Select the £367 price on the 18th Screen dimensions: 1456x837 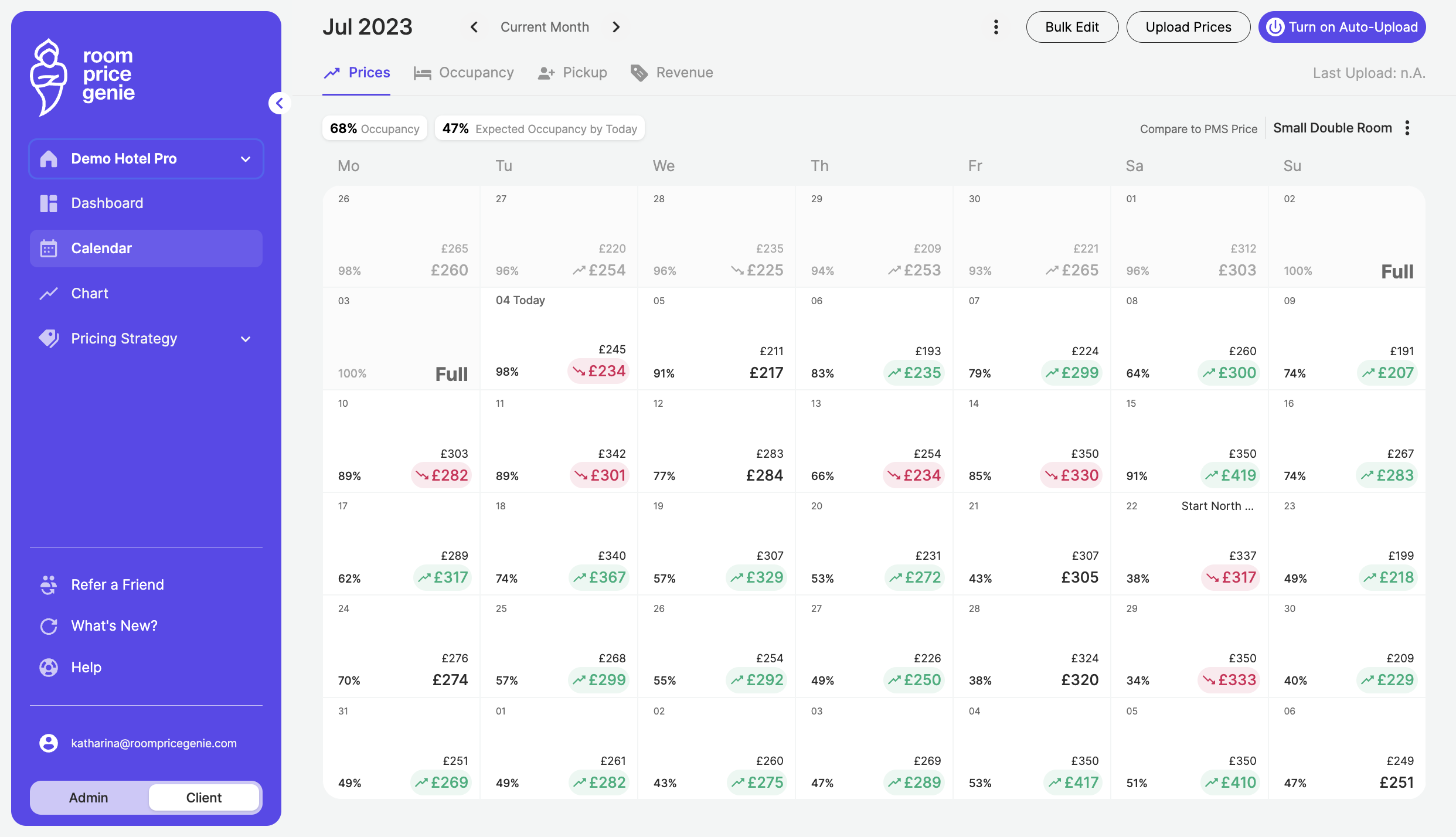click(x=599, y=578)
